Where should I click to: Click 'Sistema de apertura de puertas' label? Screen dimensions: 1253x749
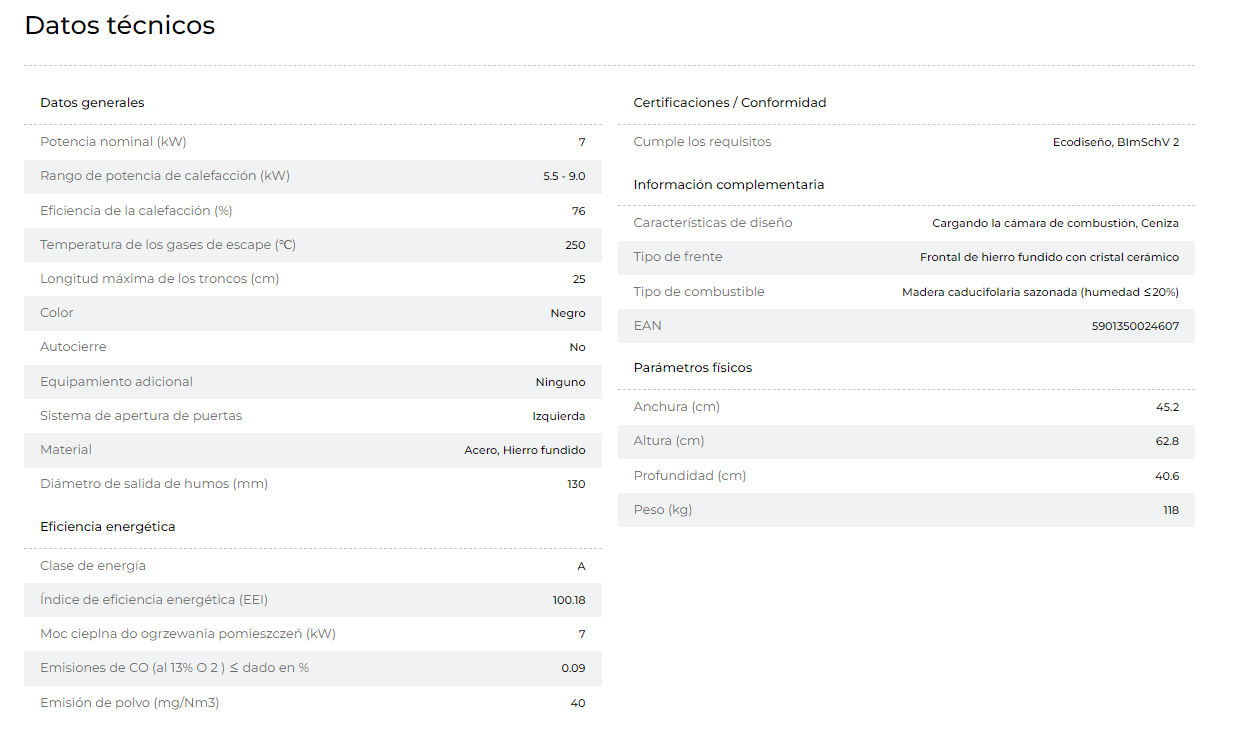click(x=141, y=416)
